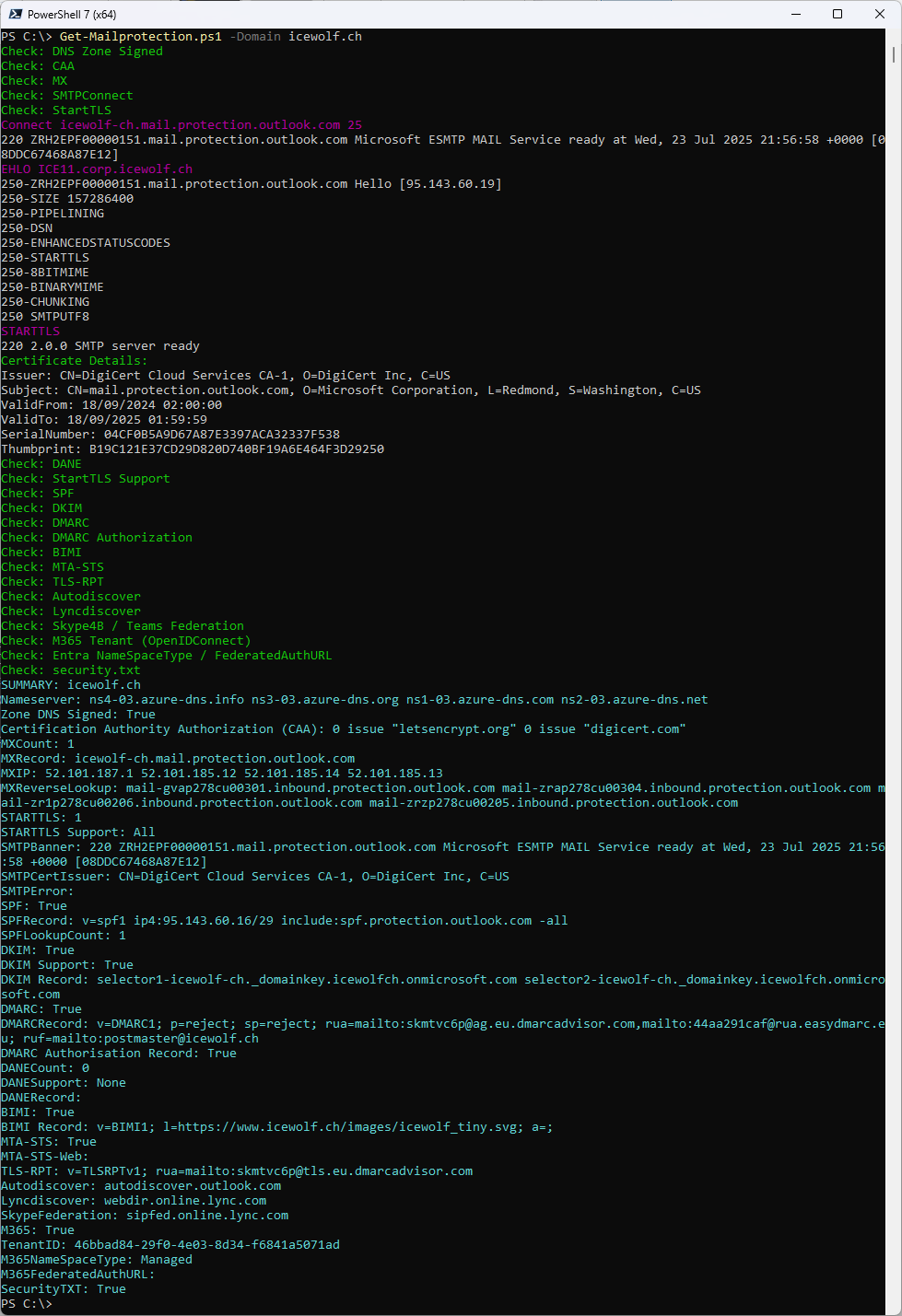This screenshot has width=902, height=1316.
Task: Minimize the PowerShell 7 window
Action: click(795, 14)
